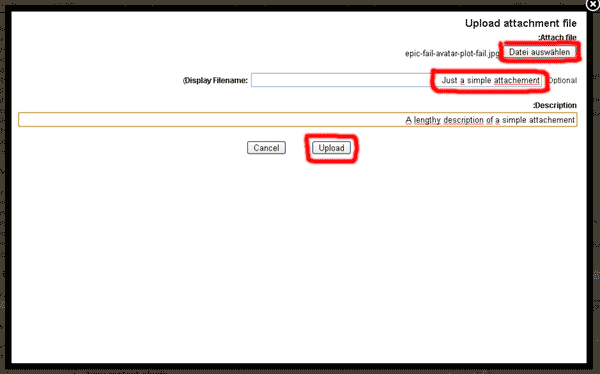Focus the Display Filename input field

(396, 80)
